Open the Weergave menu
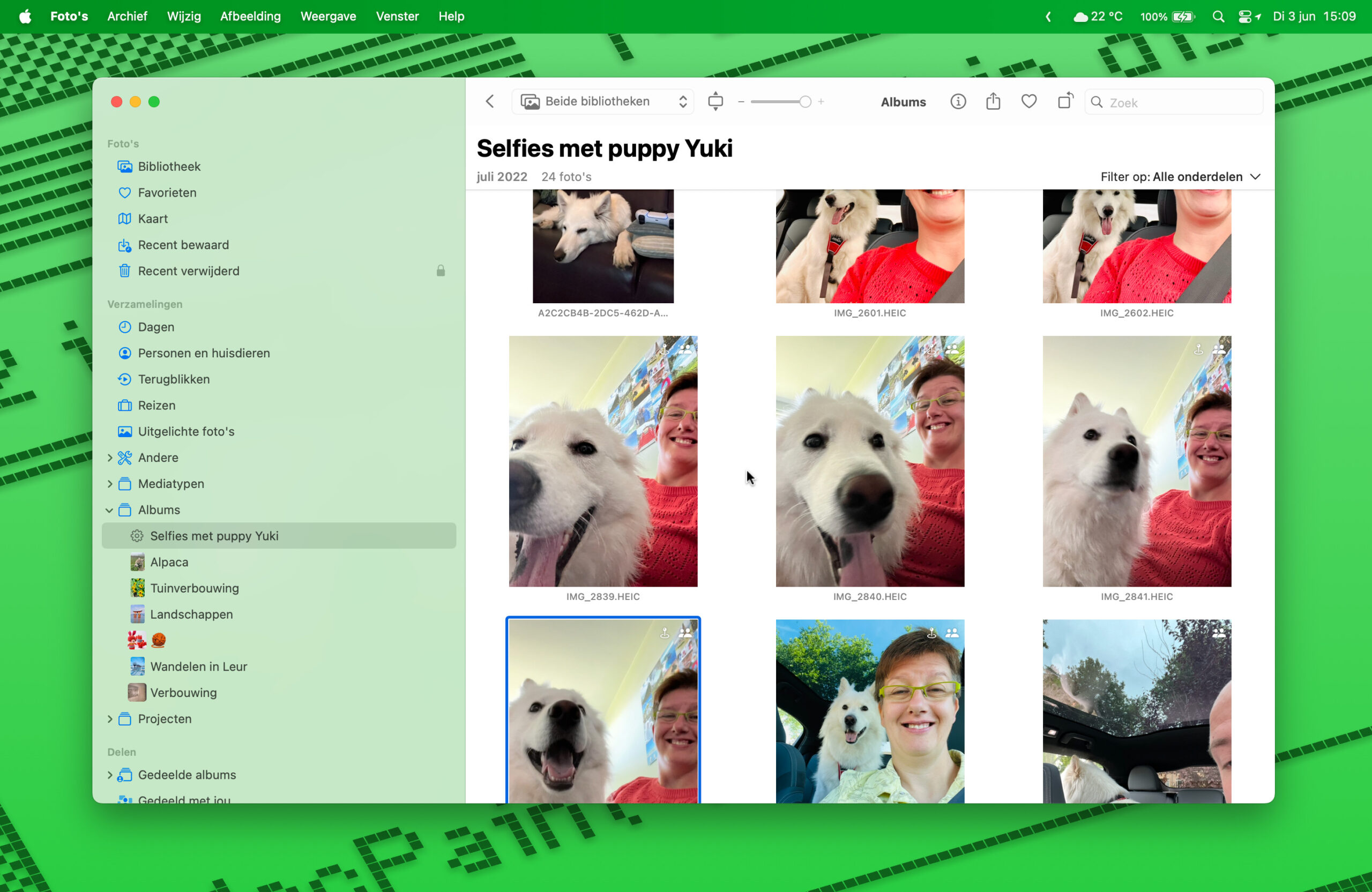Viewport: 1372px width, 892px height. [328, 16]
